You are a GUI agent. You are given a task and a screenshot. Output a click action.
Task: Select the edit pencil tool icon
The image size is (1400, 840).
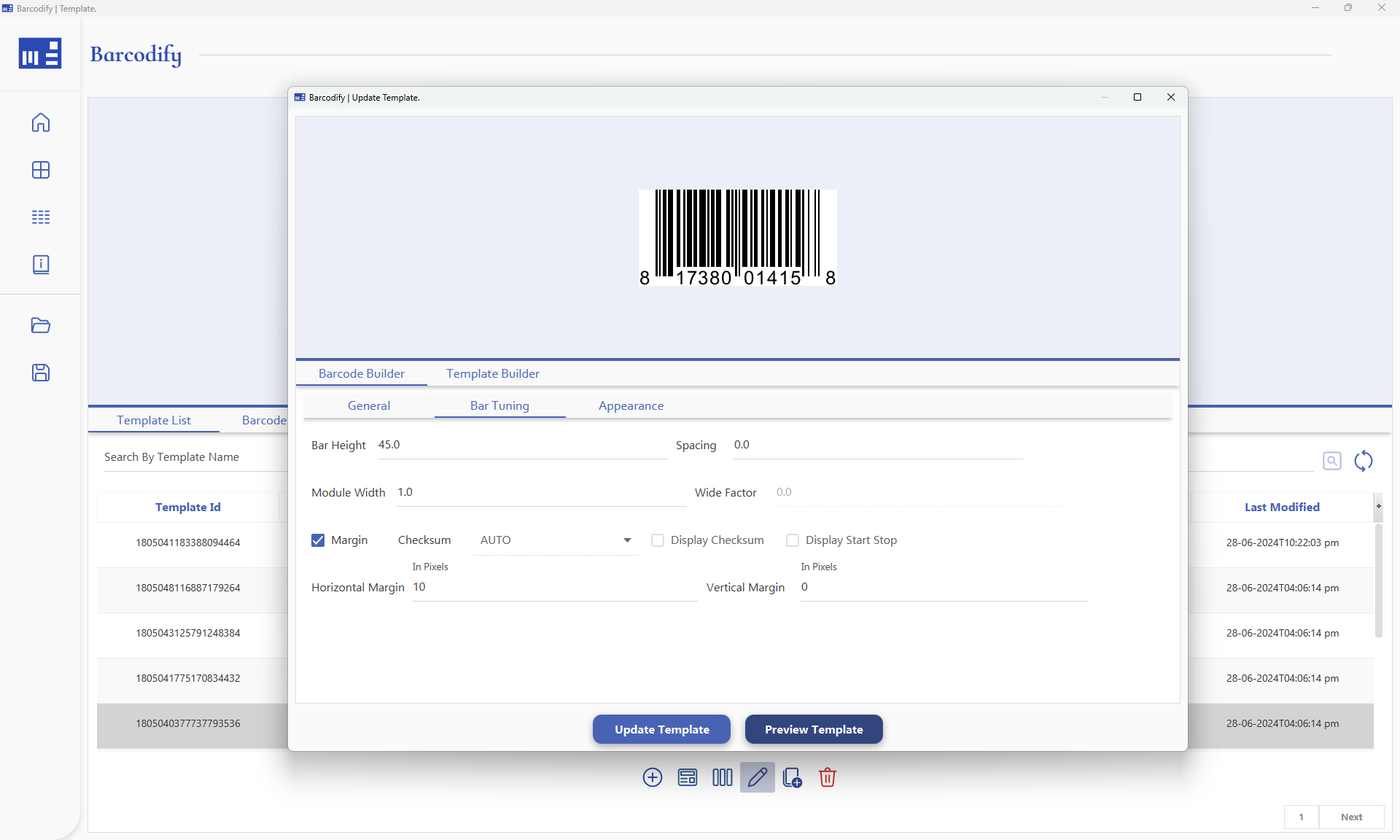(x=758, y=777)
